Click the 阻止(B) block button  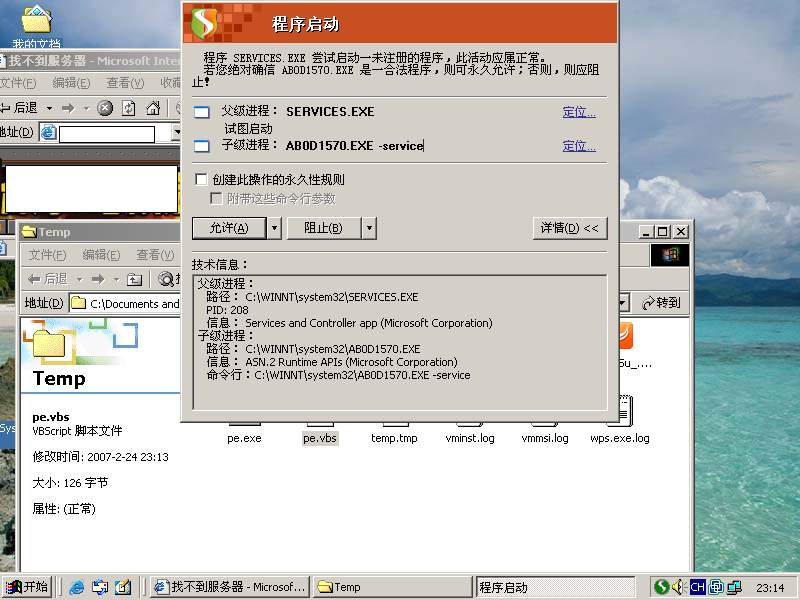[323, 228]
